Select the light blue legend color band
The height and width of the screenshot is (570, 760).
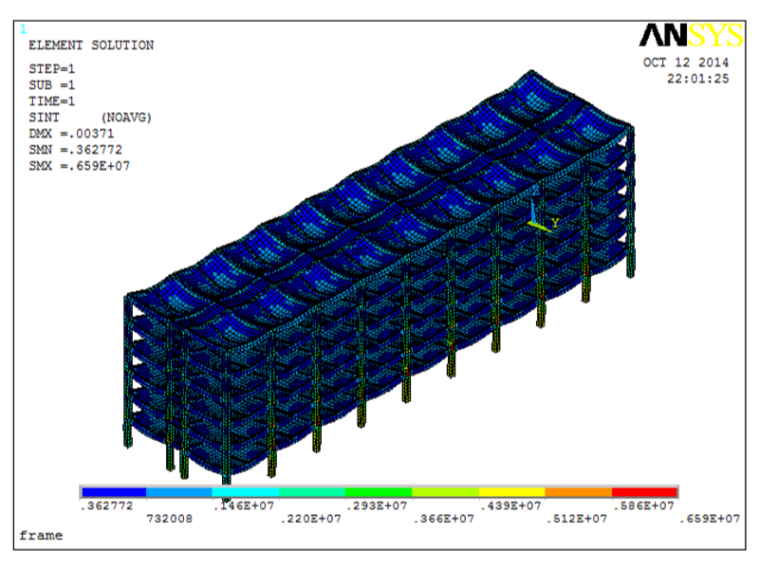point(179,492)
